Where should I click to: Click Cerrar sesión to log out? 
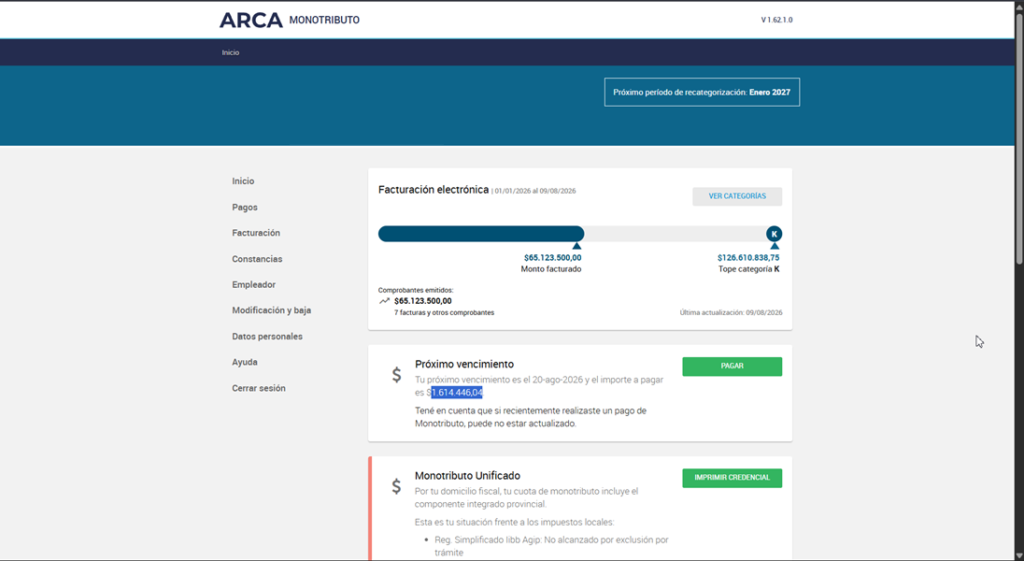[x=259, y=388]
